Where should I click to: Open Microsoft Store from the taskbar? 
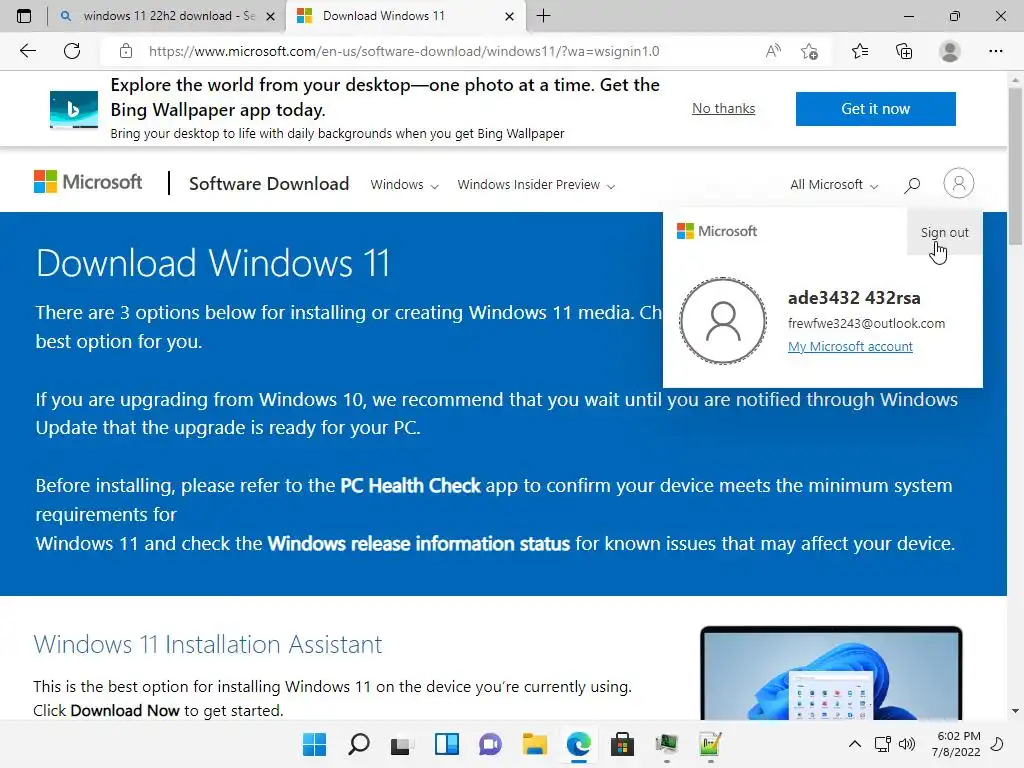click(622, 744)
